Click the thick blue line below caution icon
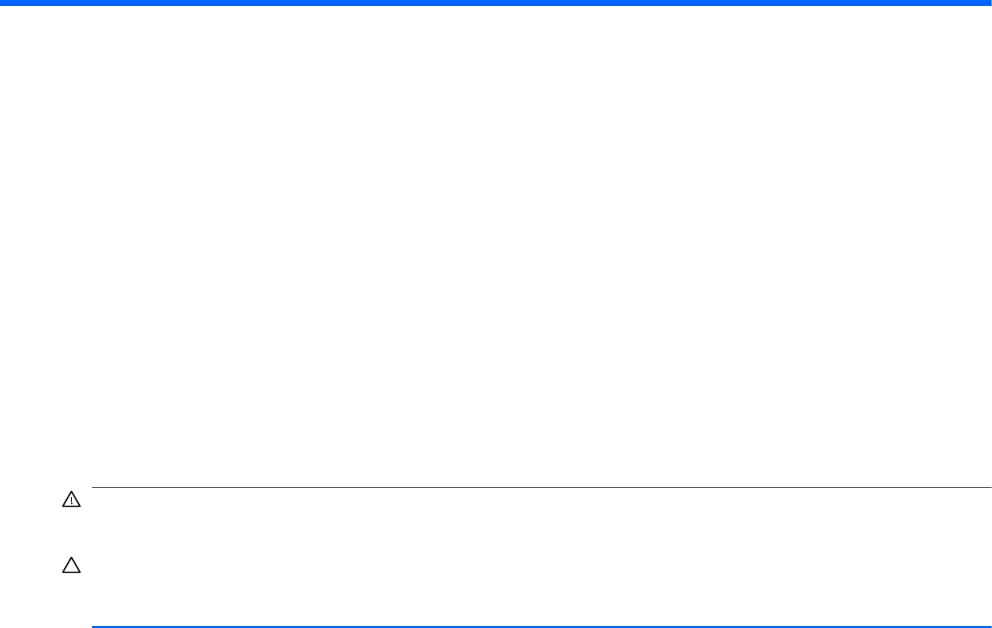Image resolution: width=992 pixels, height=628 pixels. pos(542,627)
